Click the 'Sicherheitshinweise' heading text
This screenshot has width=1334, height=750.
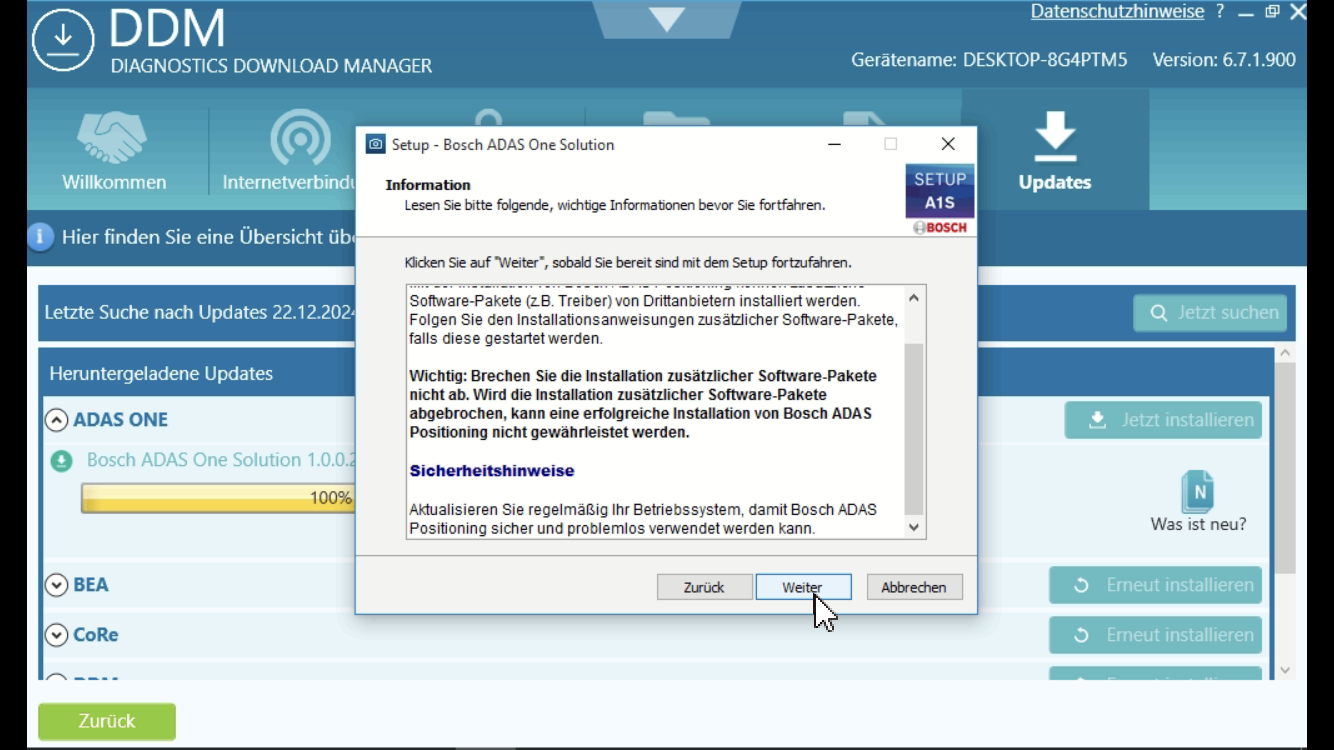492,471
